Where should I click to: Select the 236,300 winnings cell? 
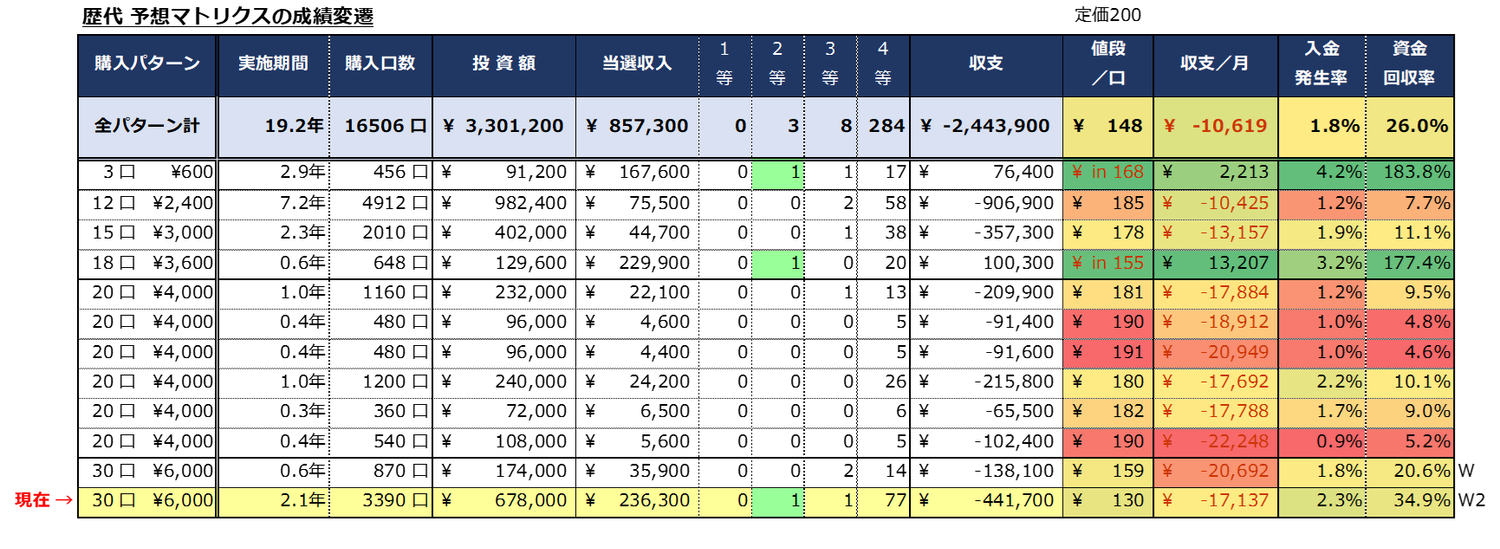(636, 502)
